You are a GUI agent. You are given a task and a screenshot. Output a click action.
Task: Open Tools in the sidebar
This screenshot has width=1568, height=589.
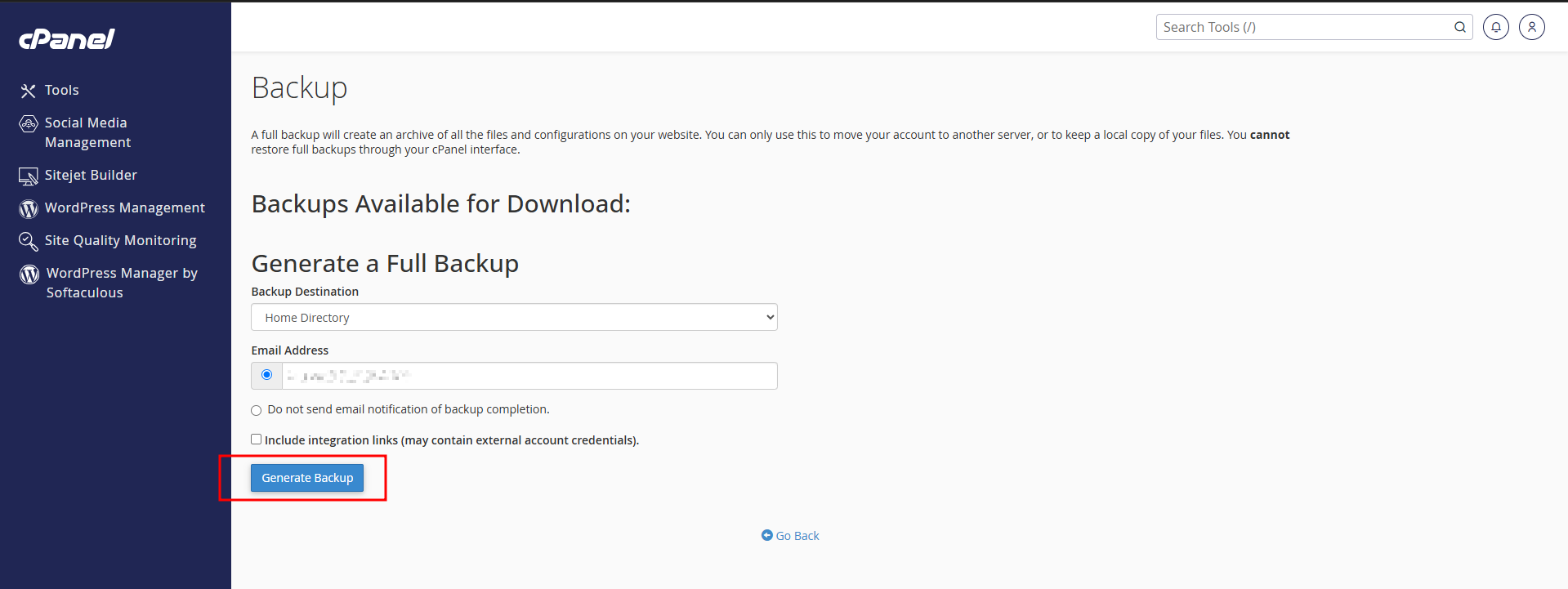point(62,90)
